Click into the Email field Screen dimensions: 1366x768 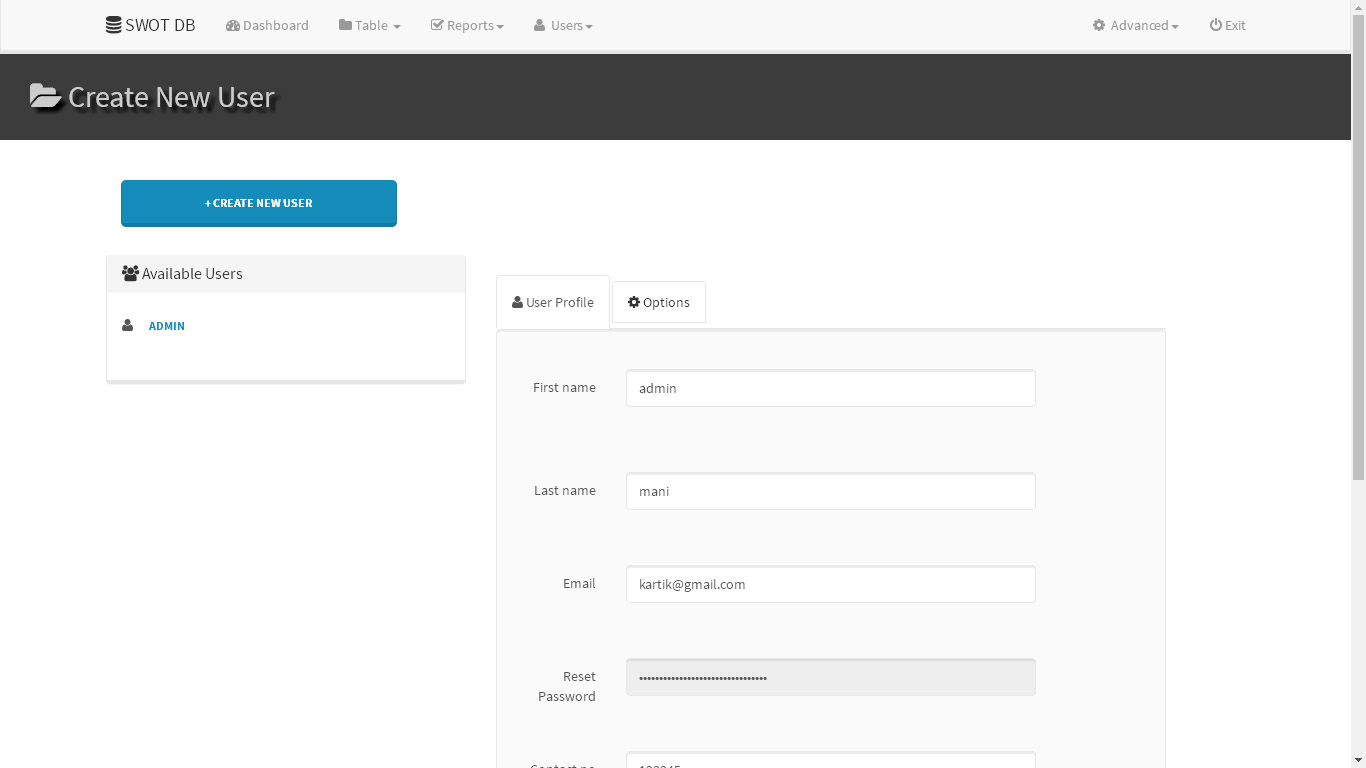(831, 584)
